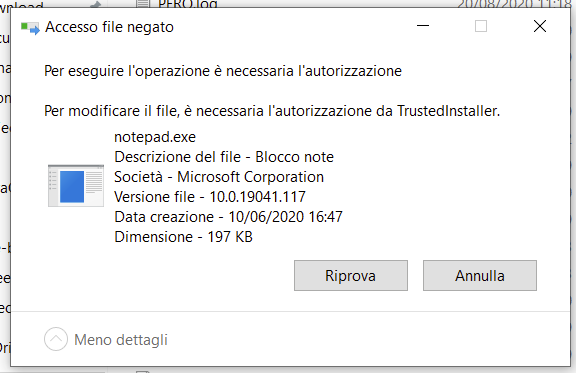Screen dimensions: 576x373
Task: Select the heading about necessaria l'autorizzazione
Action: tap(223, 71)
